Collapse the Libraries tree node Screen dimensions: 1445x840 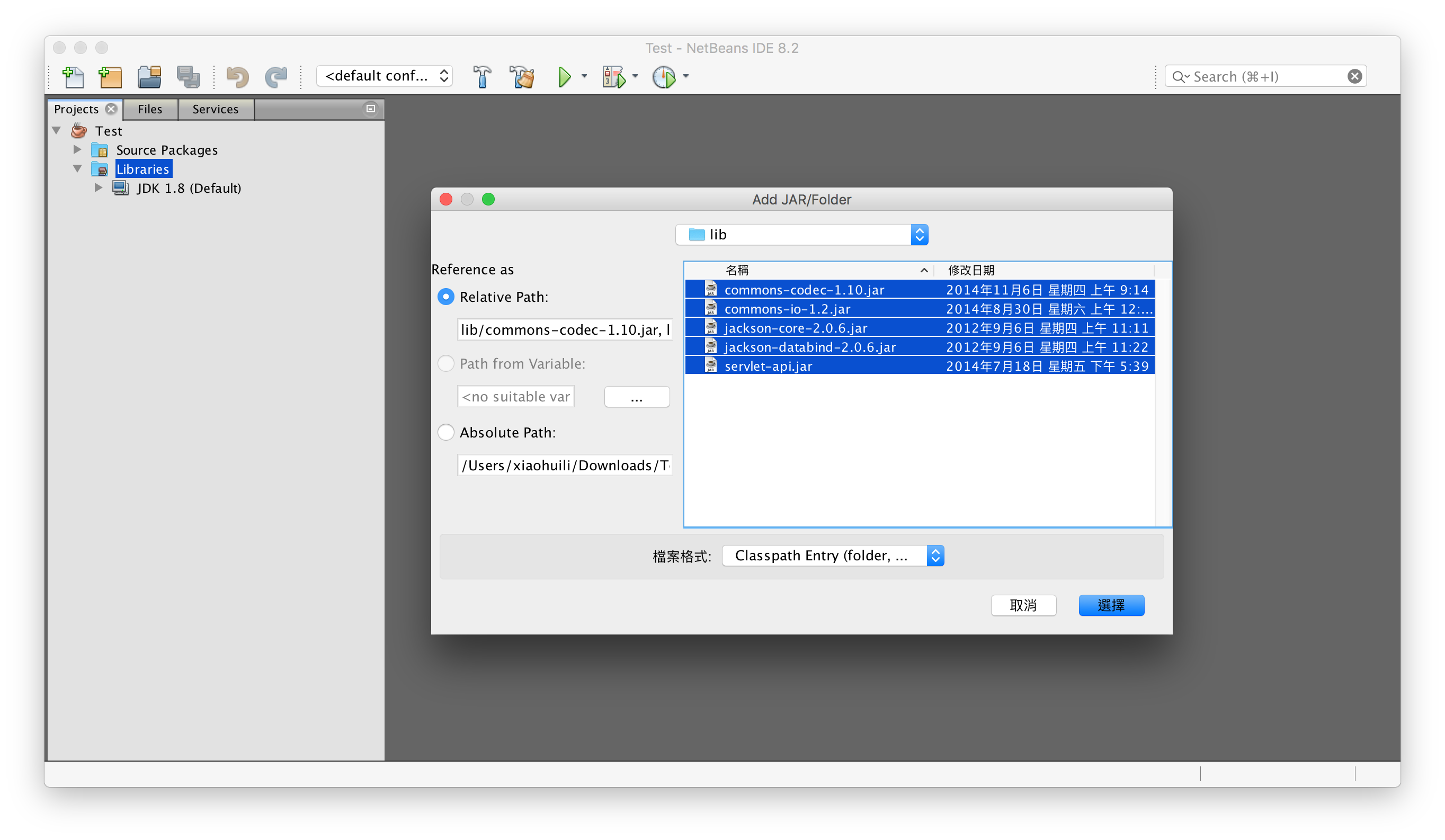(77, 168)
